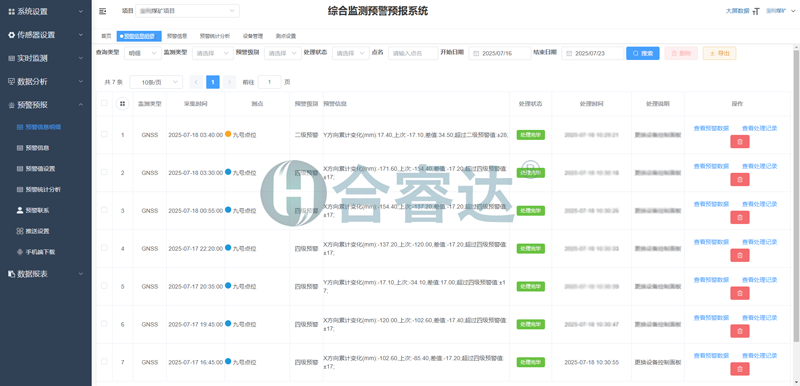Open 查看预警数据 for row 1
Screen dimensions: 800x386
711,128
